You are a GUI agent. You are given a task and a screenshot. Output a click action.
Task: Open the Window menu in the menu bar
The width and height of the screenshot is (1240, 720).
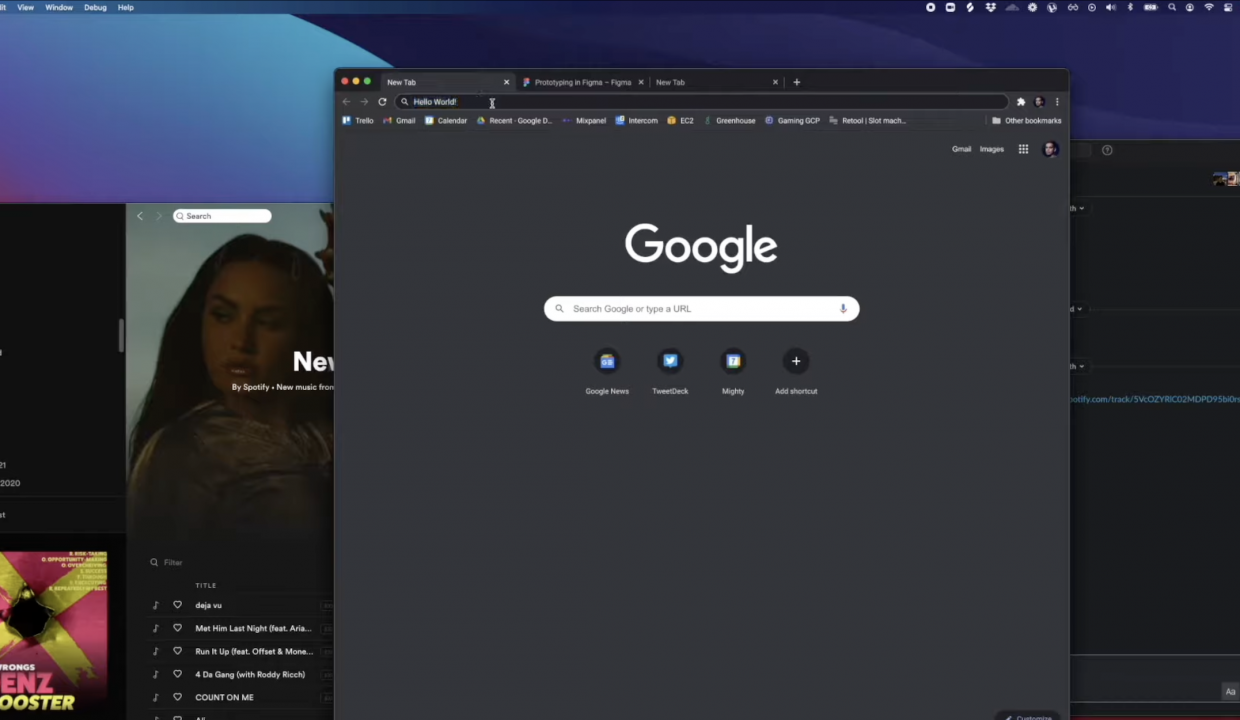point(59,7)
